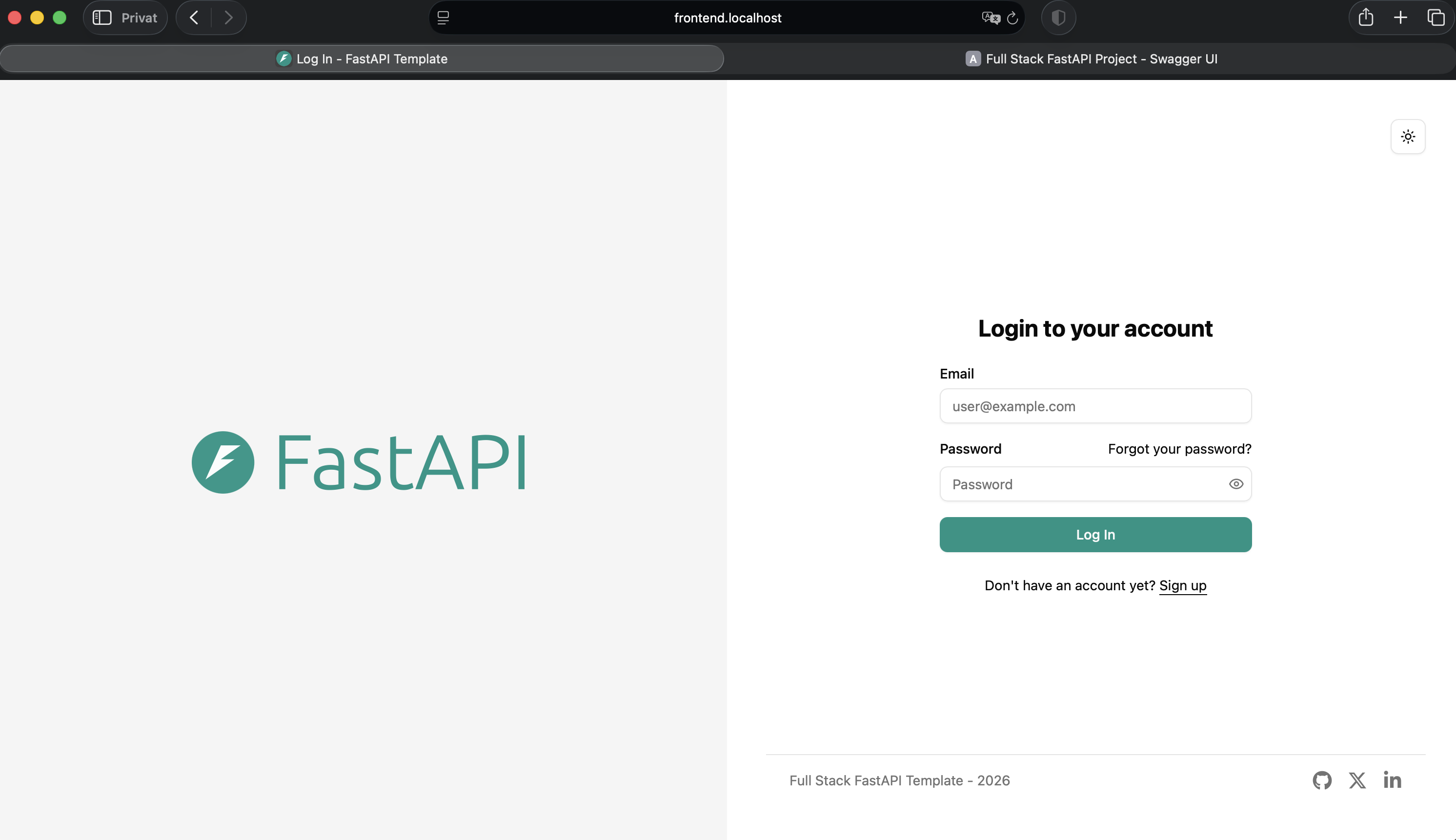
Task: Reload the page with the refresh icon
Action: click(1012, 19)
